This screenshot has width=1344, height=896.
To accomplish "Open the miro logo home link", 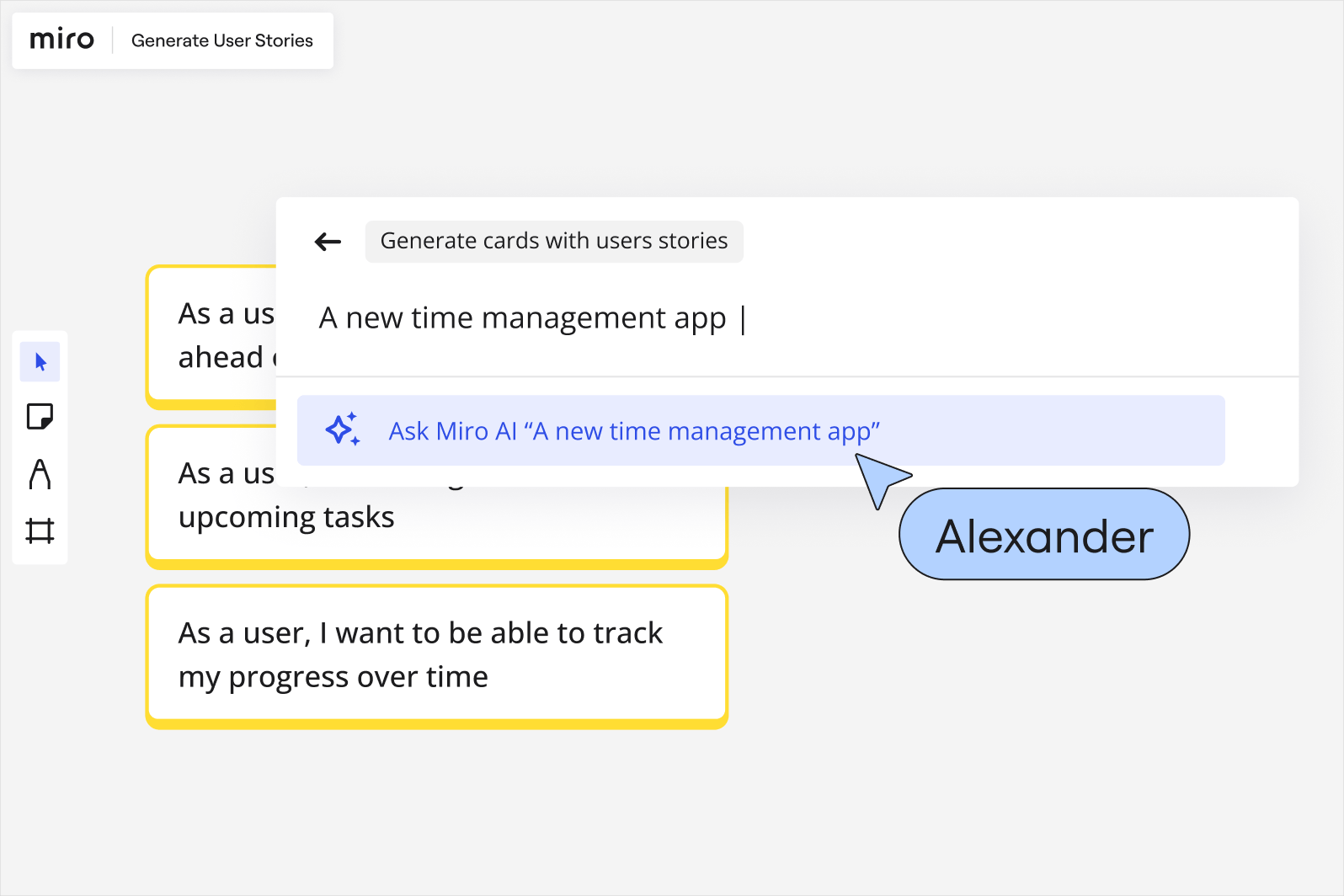I will (61, 40).
